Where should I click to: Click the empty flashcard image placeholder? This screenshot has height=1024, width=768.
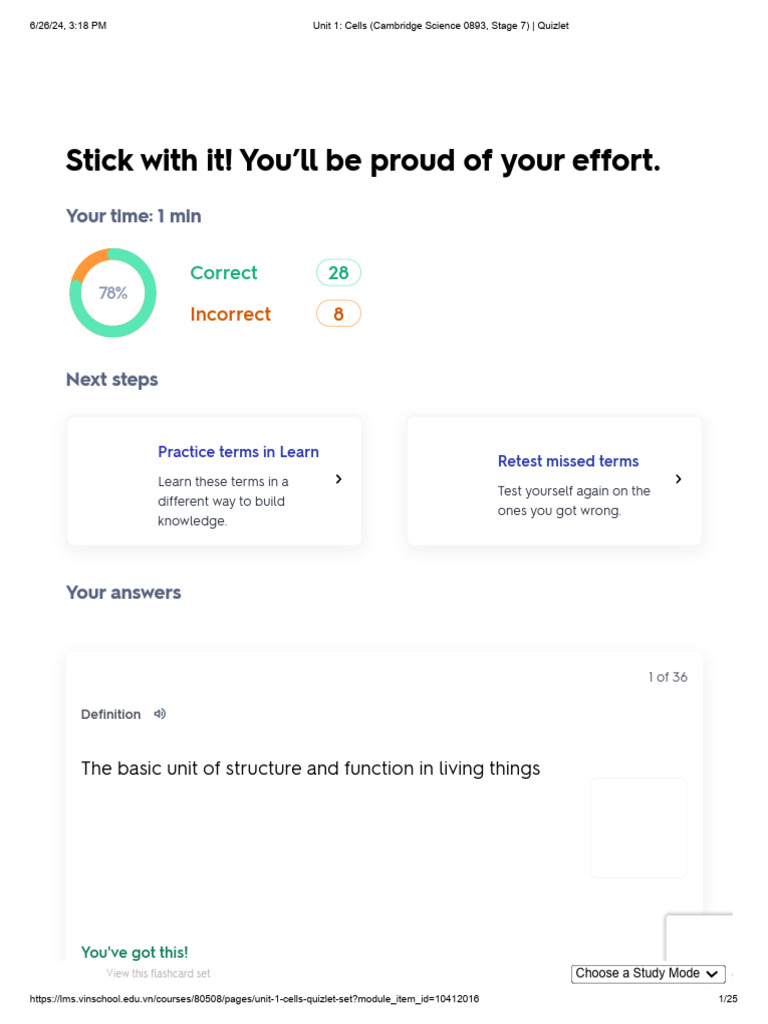(638, 828)
